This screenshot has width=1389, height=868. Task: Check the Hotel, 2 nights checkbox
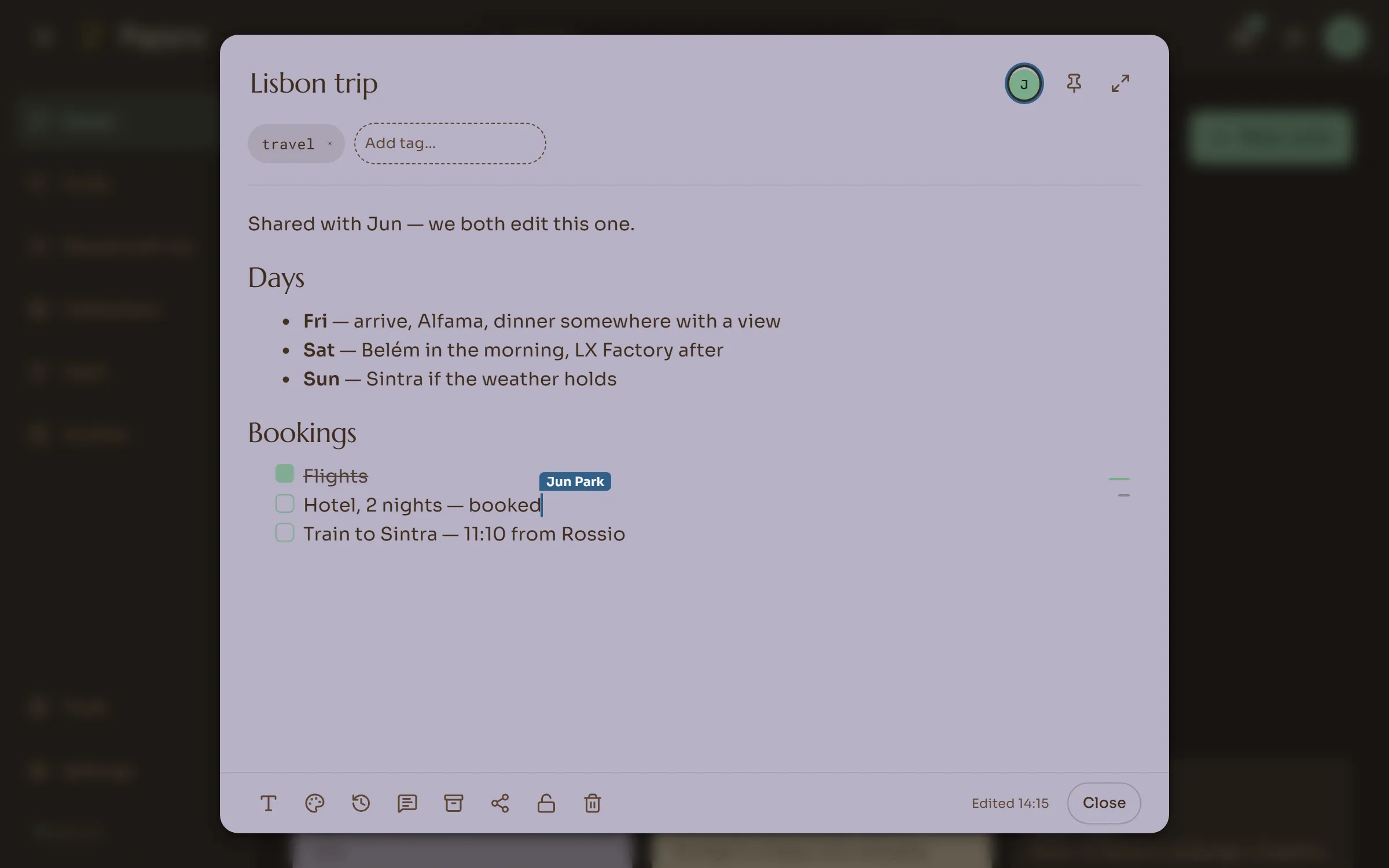pyautogui.click(x=285, y=503)
